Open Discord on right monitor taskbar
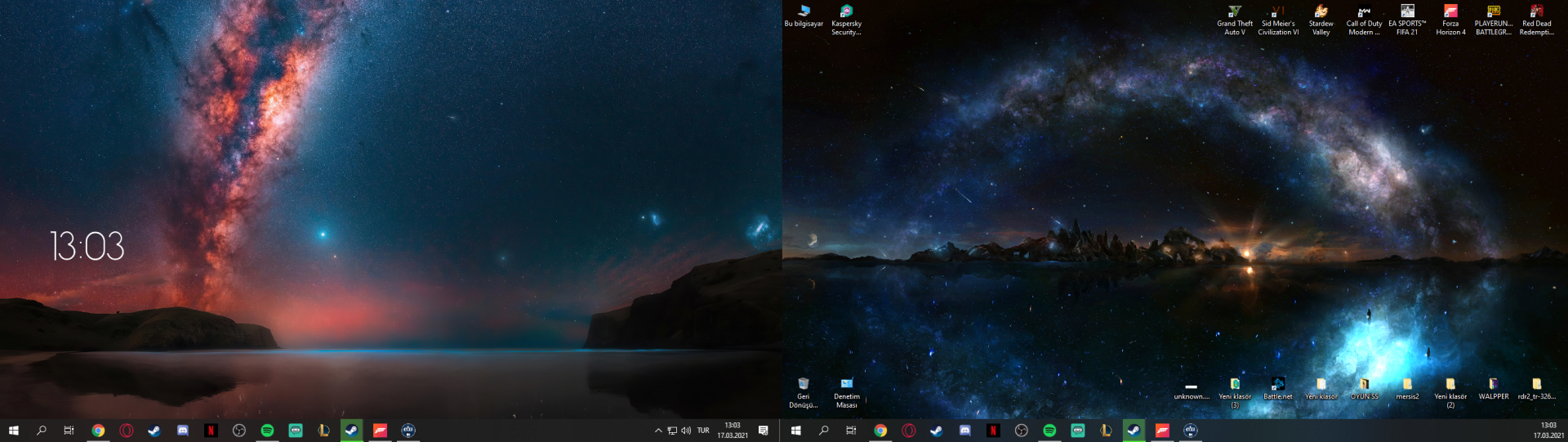 [x=965, y=431]
